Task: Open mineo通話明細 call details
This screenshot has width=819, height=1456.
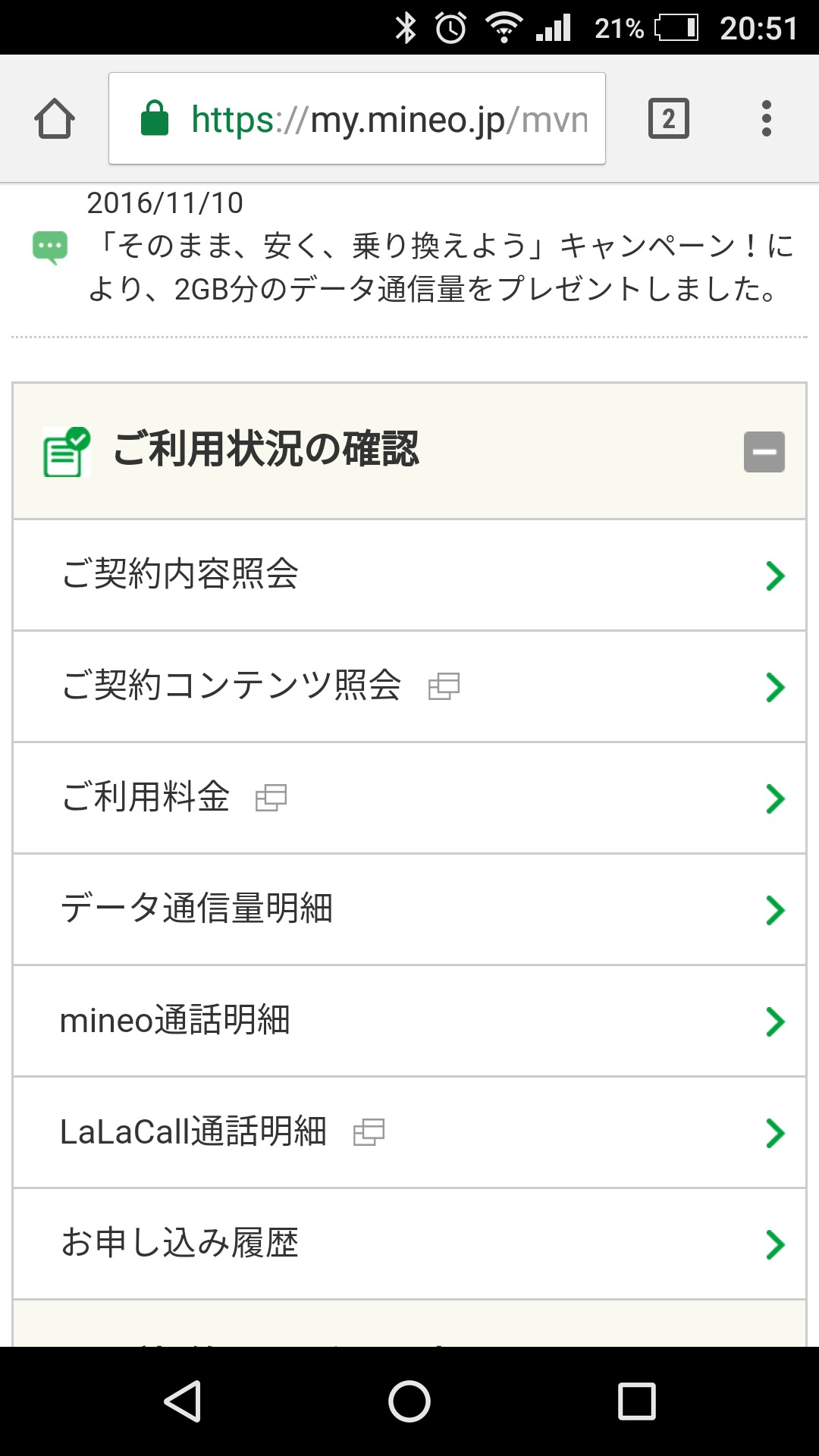Action: [175, 1020]
